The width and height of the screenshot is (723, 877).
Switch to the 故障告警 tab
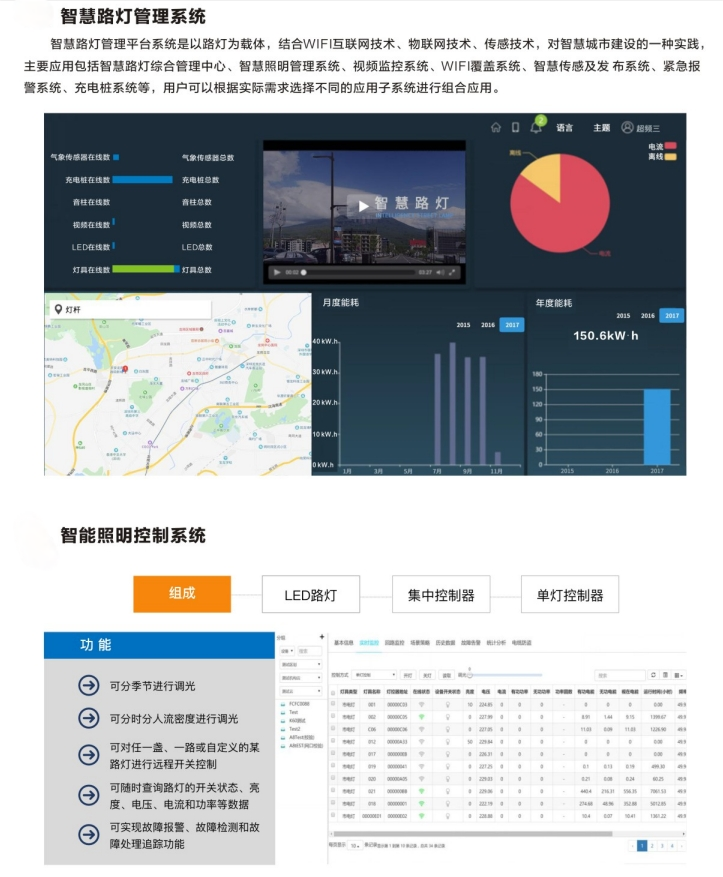click(471, 643)
